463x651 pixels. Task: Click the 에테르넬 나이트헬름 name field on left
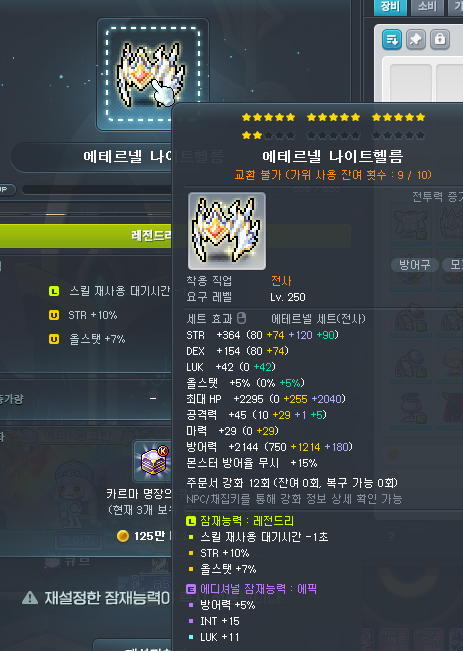click(x=91, y=157)
